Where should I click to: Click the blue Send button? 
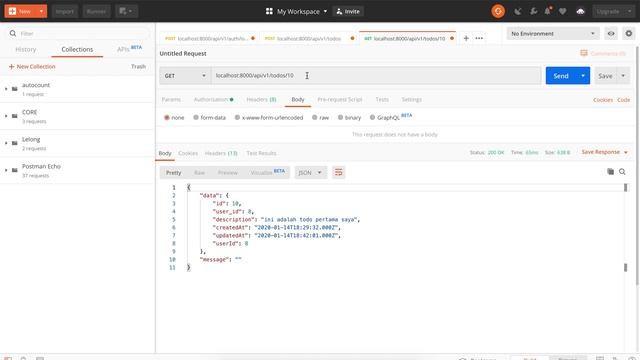[x=561, y=76]
